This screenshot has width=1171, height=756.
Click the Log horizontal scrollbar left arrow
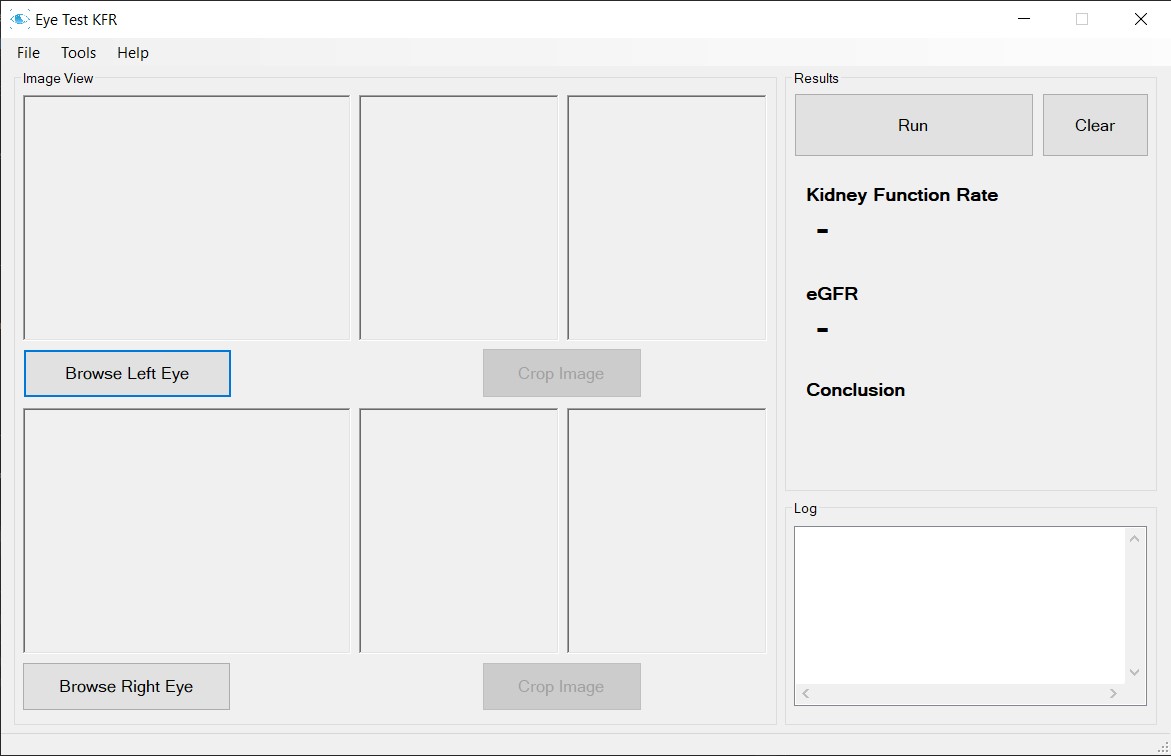(x=806, y=693)
